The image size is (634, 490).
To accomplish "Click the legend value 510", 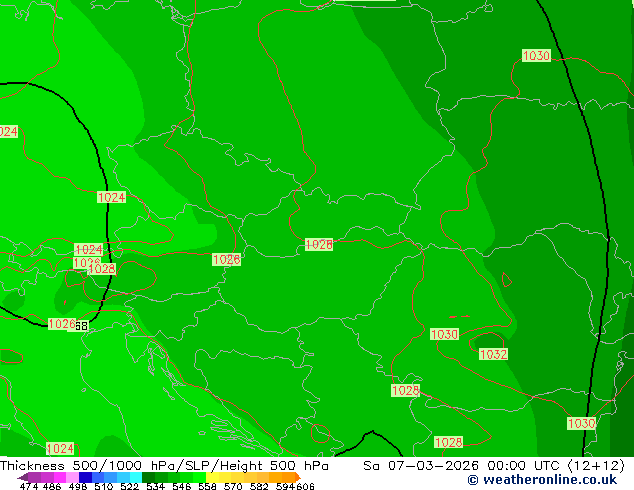I will coord(104,486).
